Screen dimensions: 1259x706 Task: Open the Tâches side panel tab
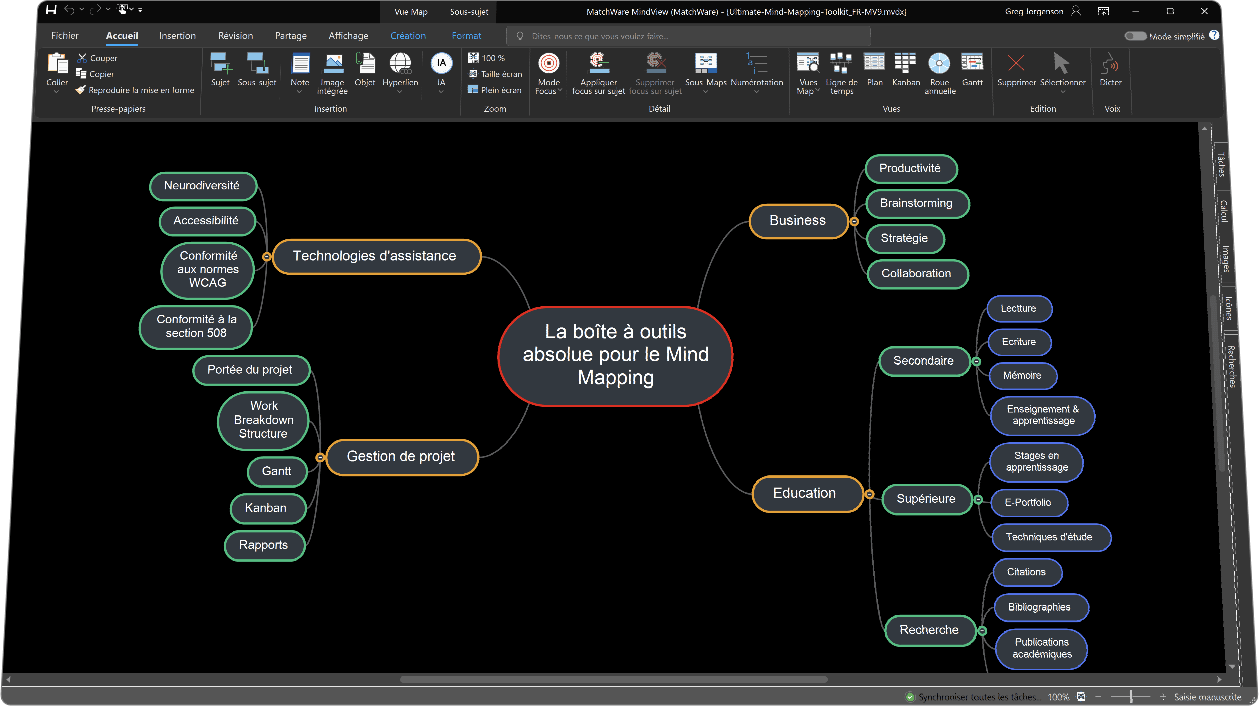tap(1222, 166)
